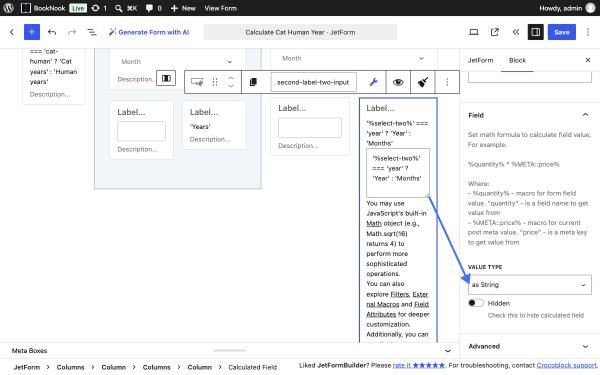Viewport: 600px width, 375px height.
Task: Click the block drag handle
Action: pyautogui.click(x=215, y=82)
